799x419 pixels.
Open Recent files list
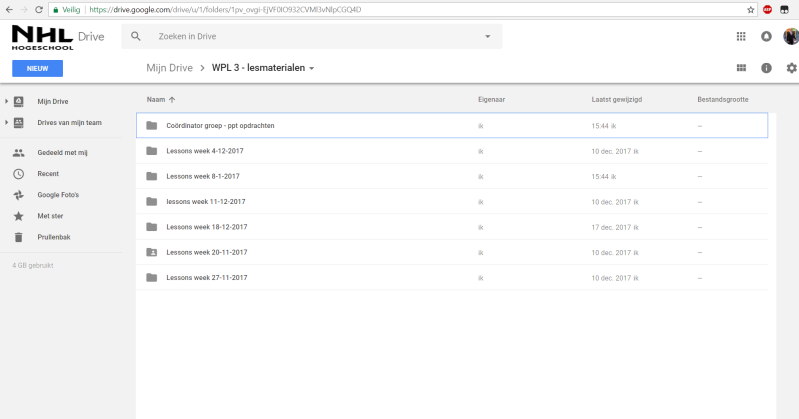pos(48,174)
